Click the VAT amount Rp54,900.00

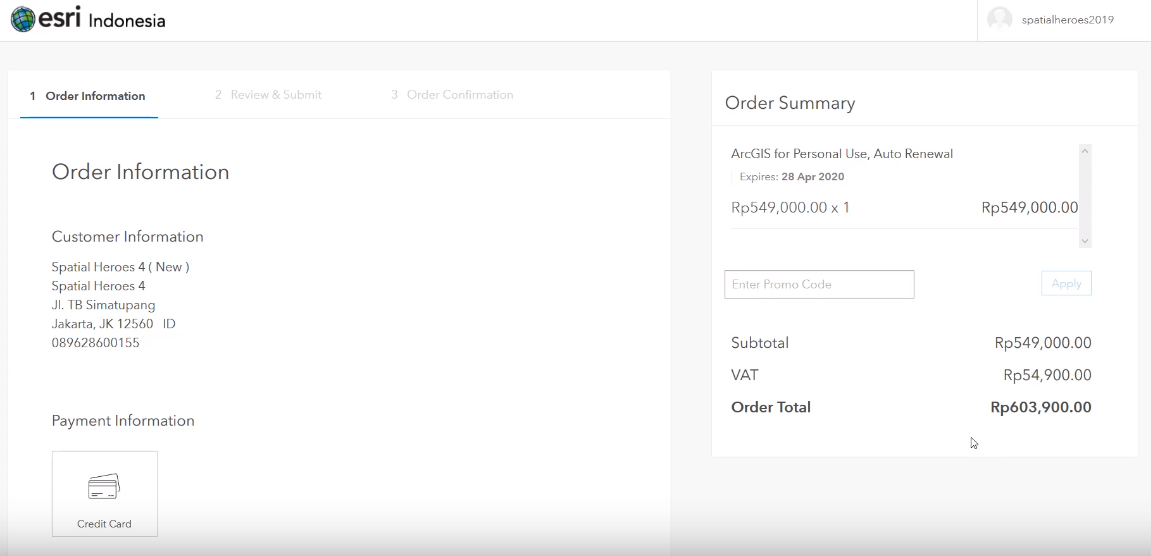1047,375
